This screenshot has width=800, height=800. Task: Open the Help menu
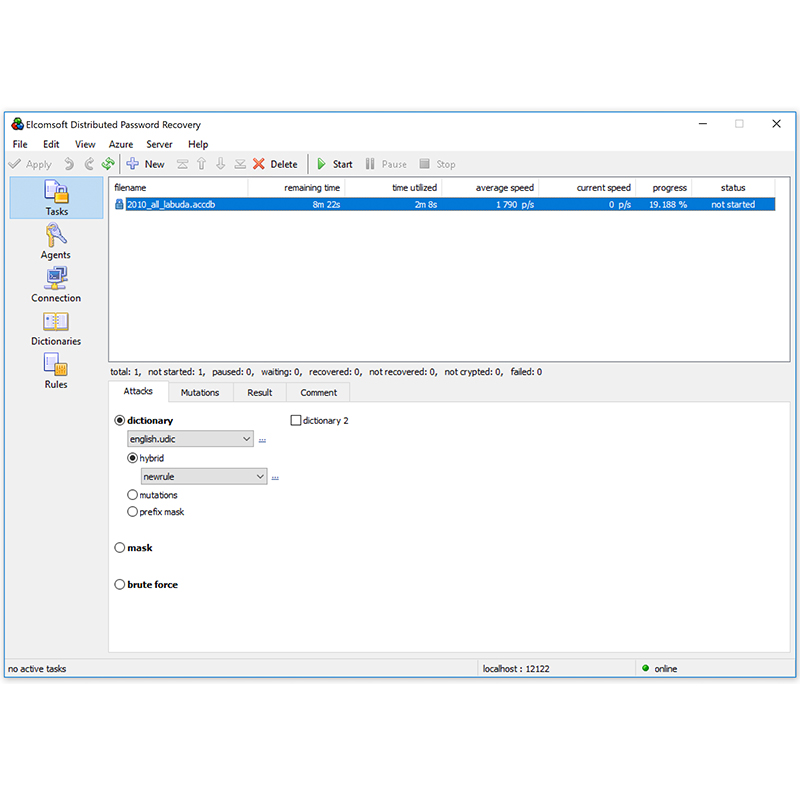point(198,144)
